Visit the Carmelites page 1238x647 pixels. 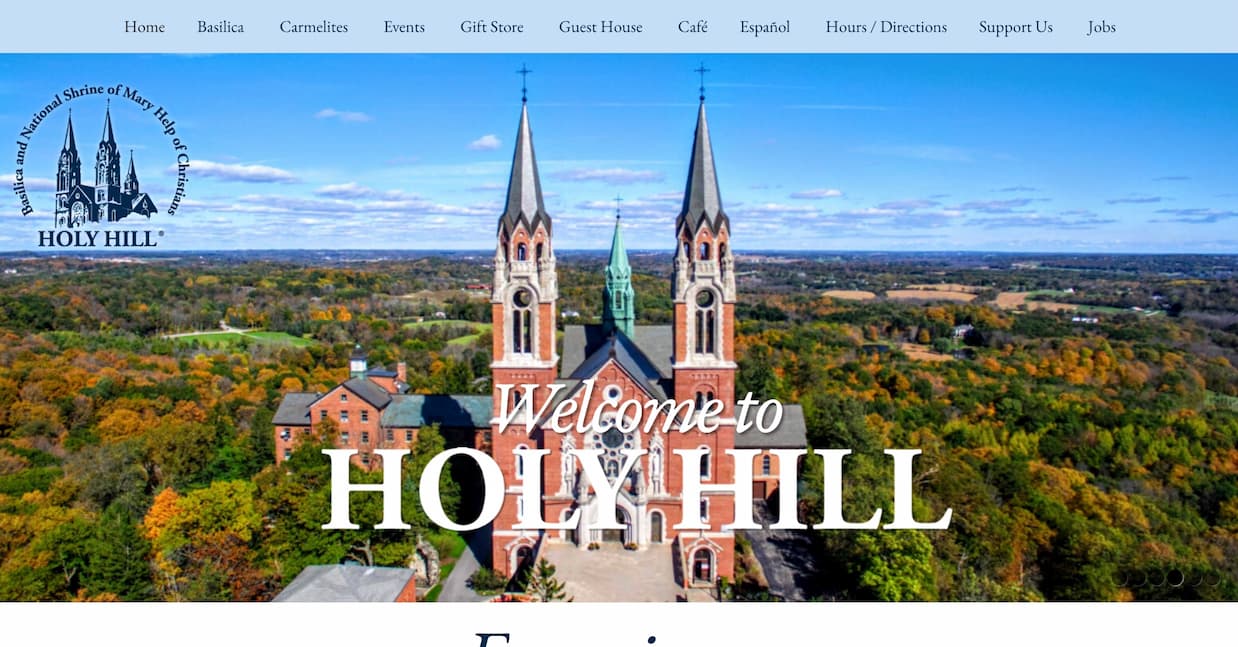click(314, 27)
